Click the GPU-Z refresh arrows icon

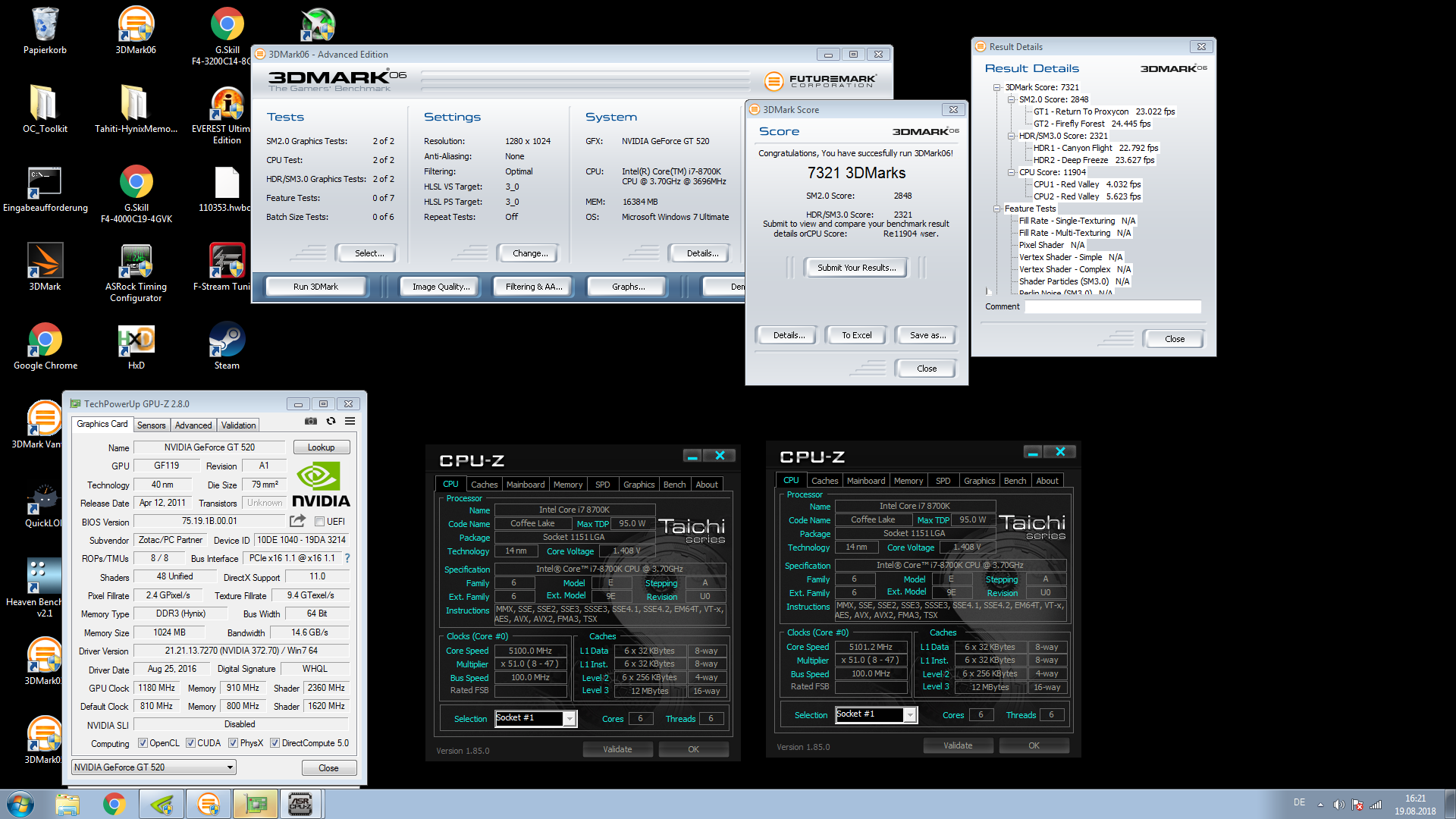click(331, 421)
